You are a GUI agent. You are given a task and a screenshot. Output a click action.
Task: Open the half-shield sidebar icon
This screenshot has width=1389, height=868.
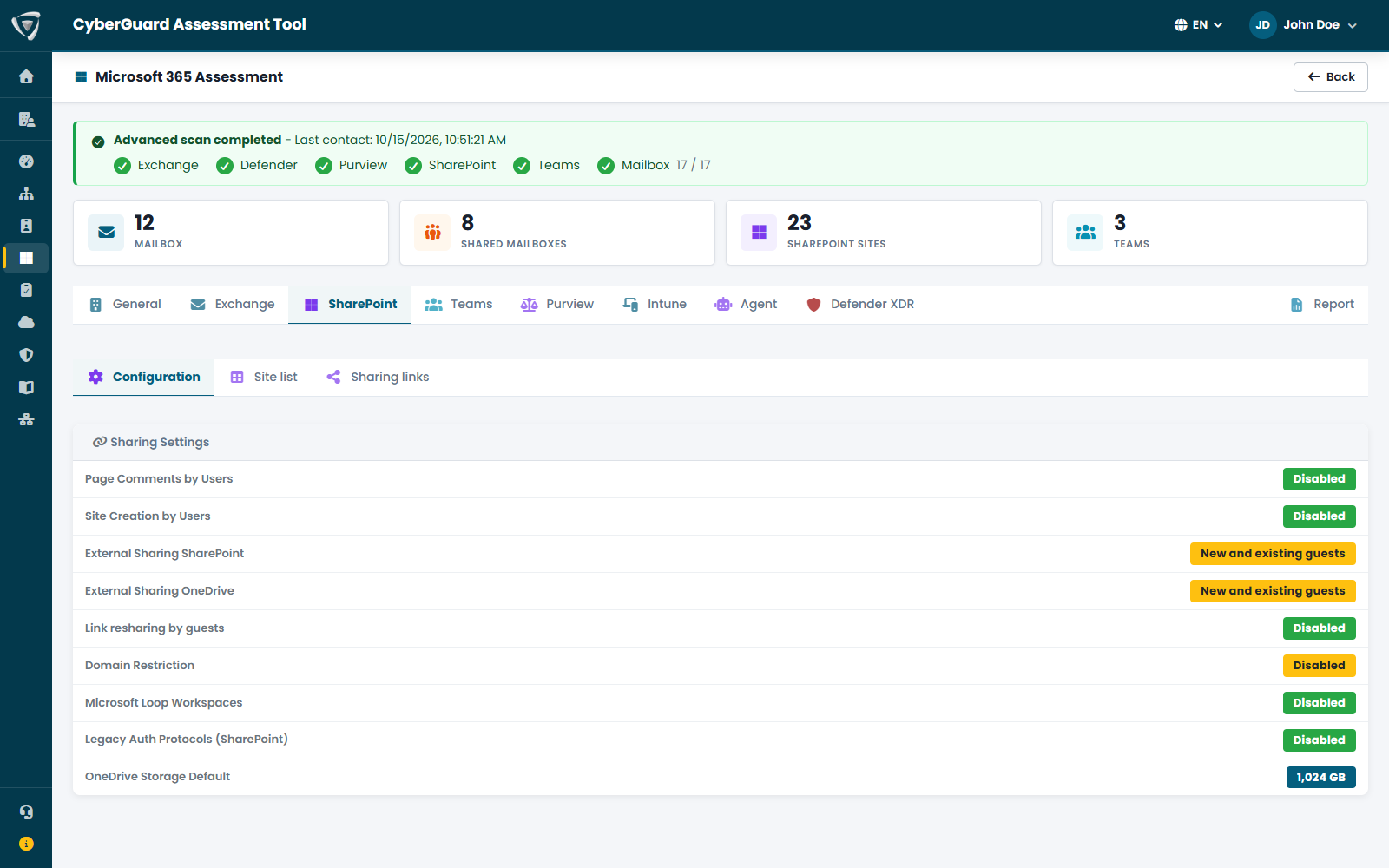[x=26, y=355]
